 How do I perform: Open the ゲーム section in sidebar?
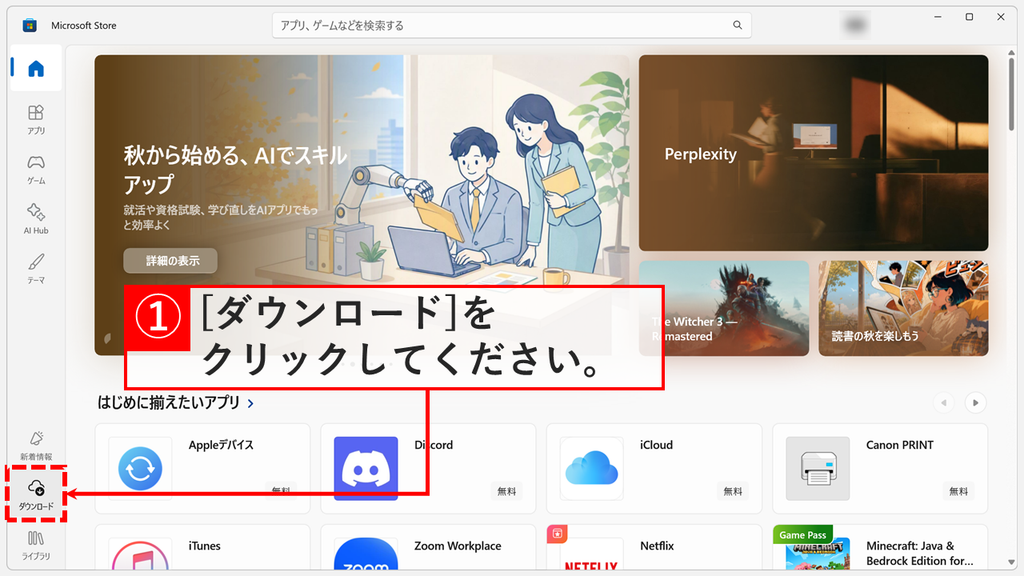36,170
